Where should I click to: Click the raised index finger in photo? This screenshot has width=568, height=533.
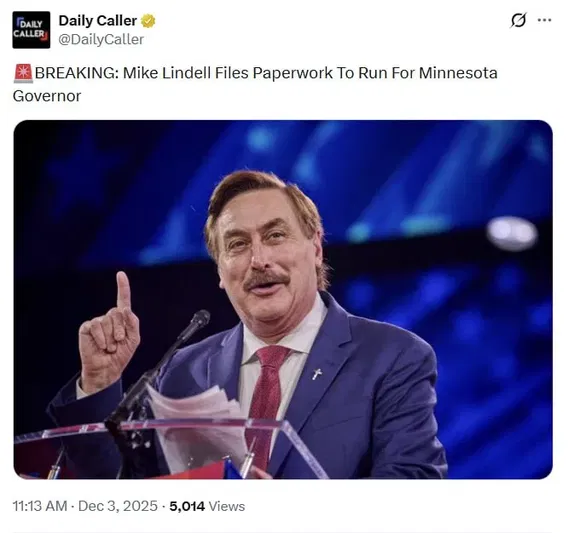pyautogui.click(x=123, y=291)
